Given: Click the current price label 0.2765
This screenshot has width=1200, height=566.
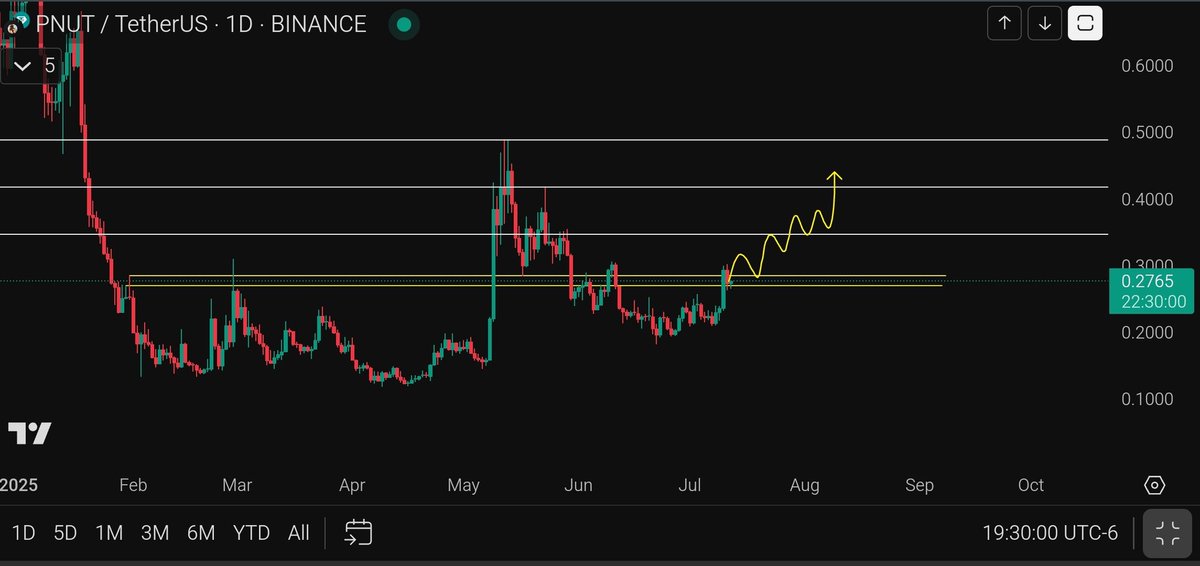Looking at the screenshot, I should [1153, 281].
